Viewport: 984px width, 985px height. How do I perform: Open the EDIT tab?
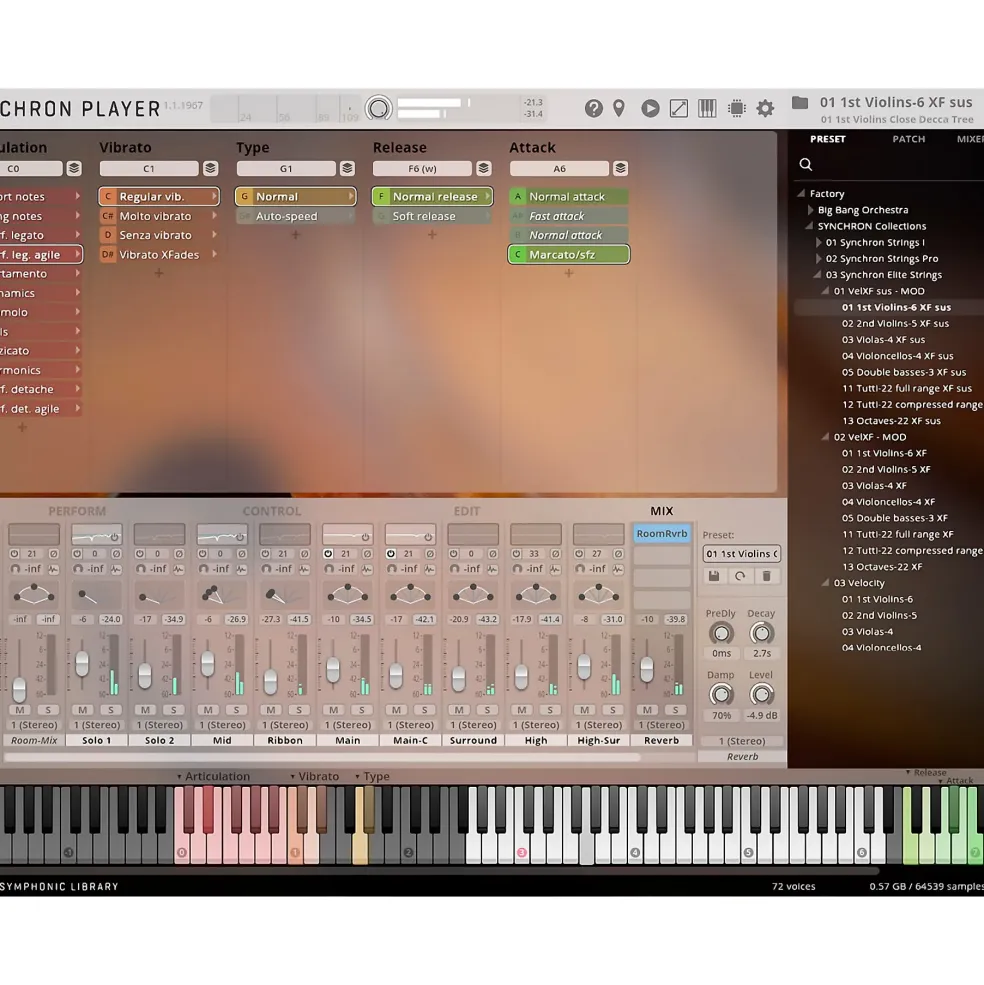[x=467, y=511]
